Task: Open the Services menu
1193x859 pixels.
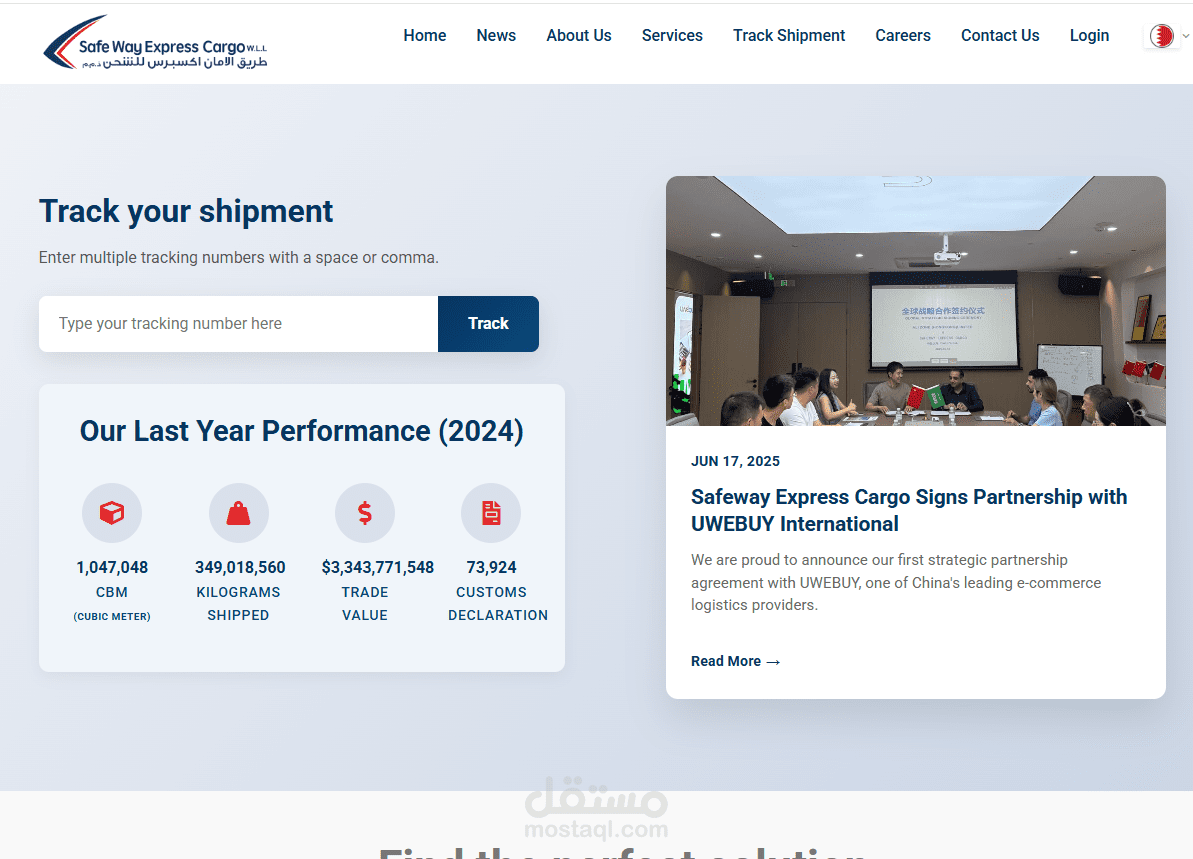Action: point(672,36)
